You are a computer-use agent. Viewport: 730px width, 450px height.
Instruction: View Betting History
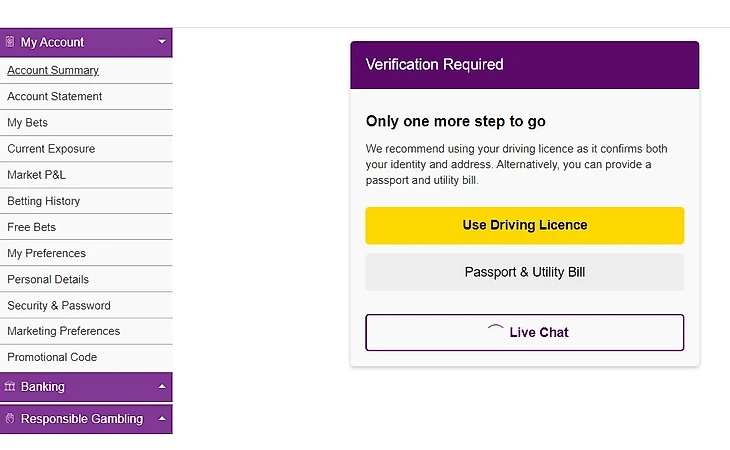tap(86, 201)
